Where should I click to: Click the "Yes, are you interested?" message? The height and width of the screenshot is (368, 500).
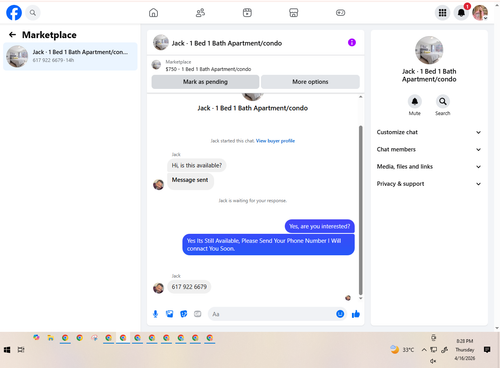pyautogui.click(x=320, y=226)
